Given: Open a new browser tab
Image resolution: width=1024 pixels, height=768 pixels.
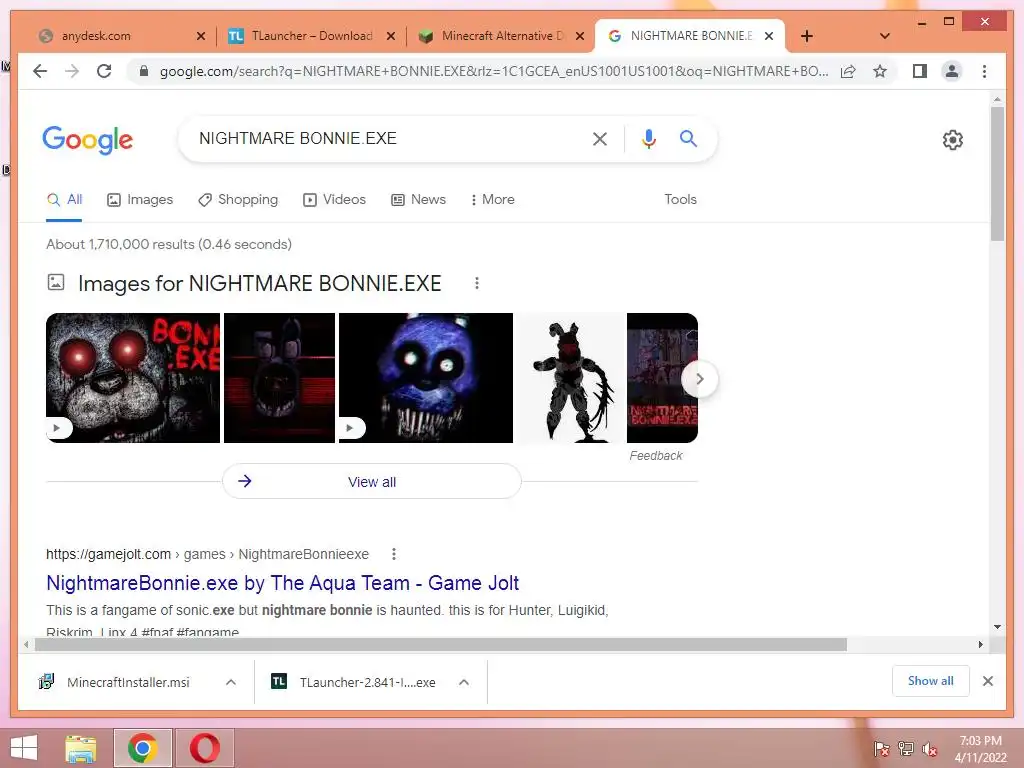Looking at the screenshot, I should pyautogui.click(x=807, y=36).
